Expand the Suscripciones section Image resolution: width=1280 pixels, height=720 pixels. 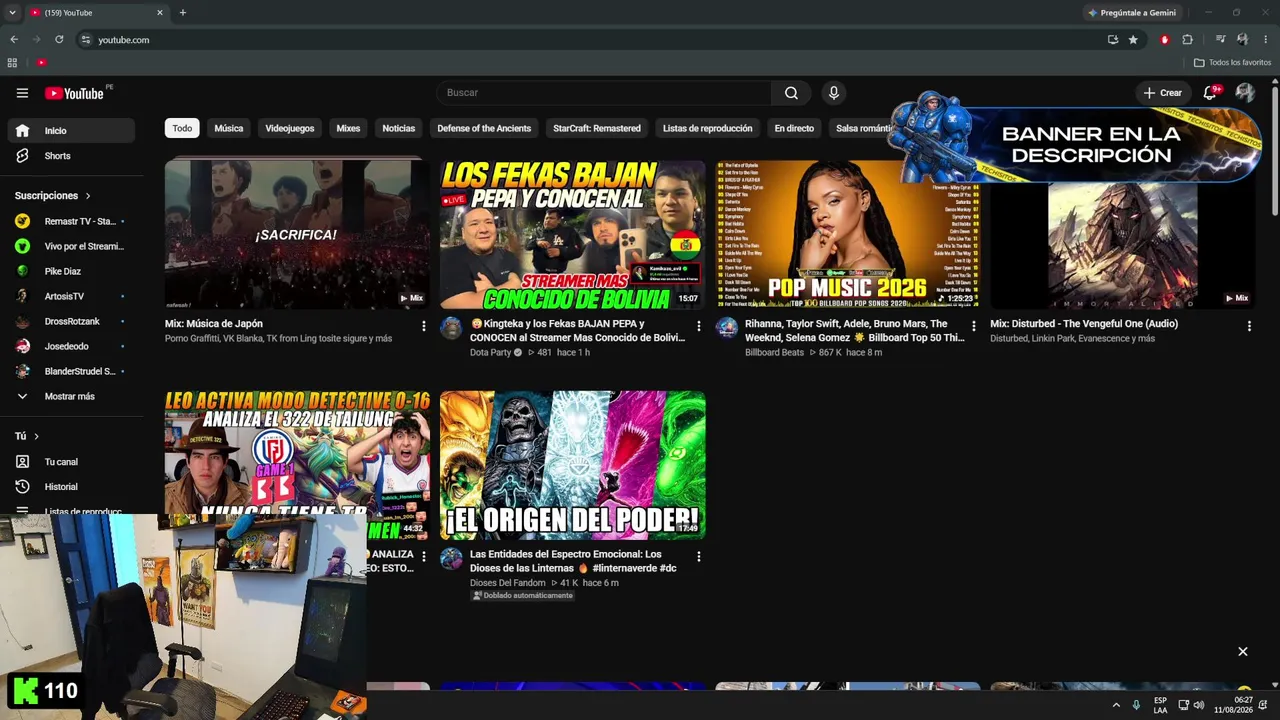pos(53,196)
